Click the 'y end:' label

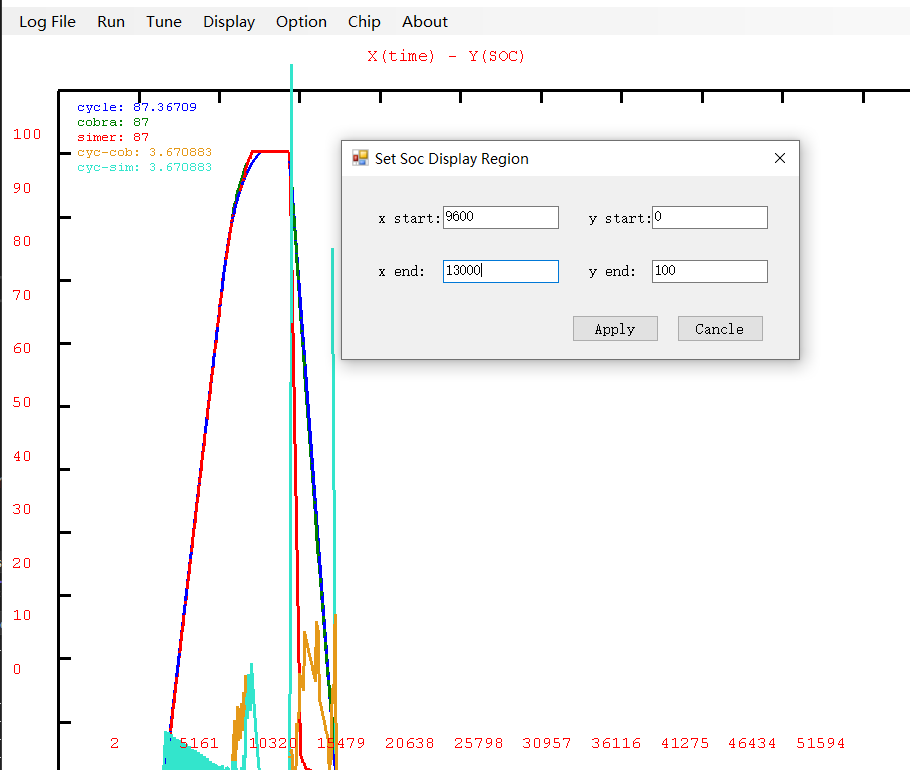point(612,272)
